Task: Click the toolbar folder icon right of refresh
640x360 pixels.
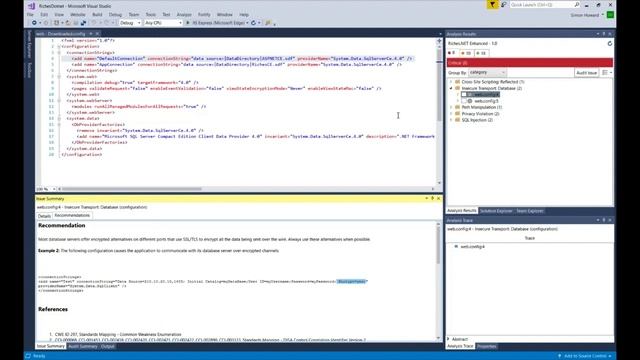Action: pyautogui.click(x=268, y=23)
